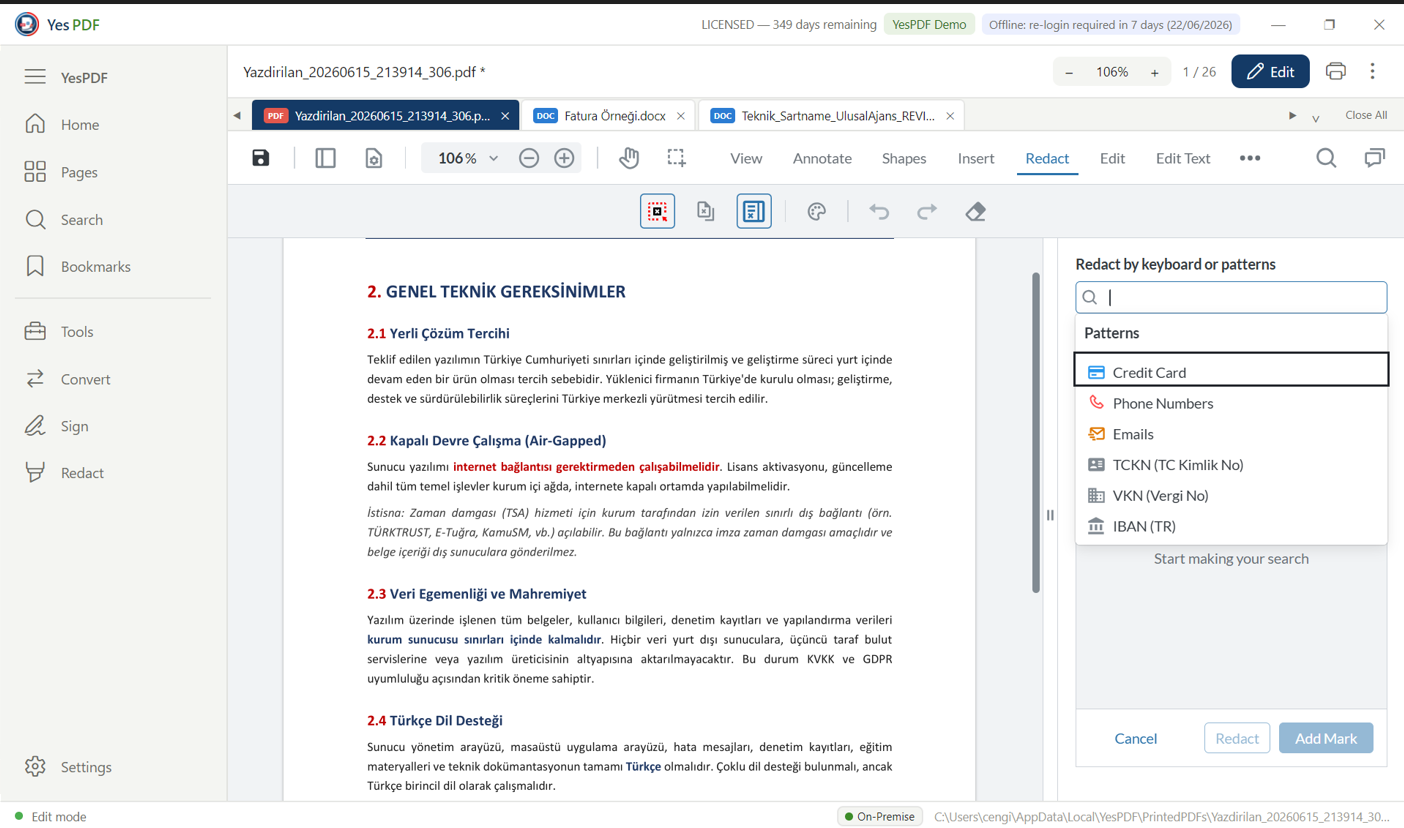Toggle the redact area marking tool

pyautogui.click(x=657, y=211)
